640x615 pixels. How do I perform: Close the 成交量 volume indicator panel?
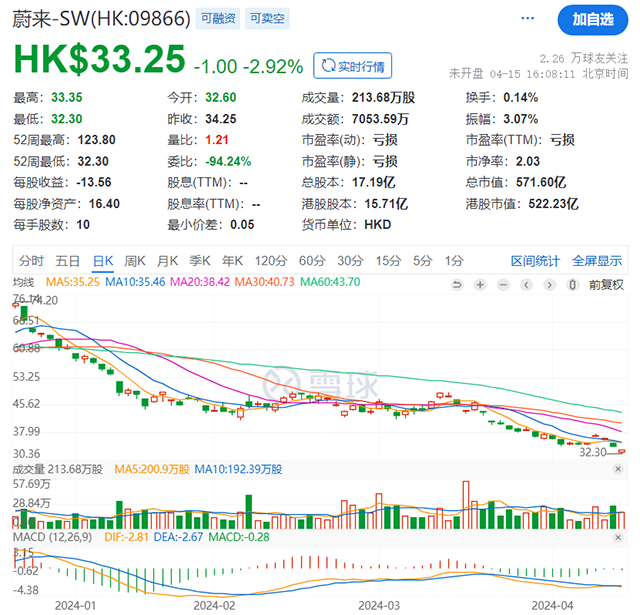[618, 469]
